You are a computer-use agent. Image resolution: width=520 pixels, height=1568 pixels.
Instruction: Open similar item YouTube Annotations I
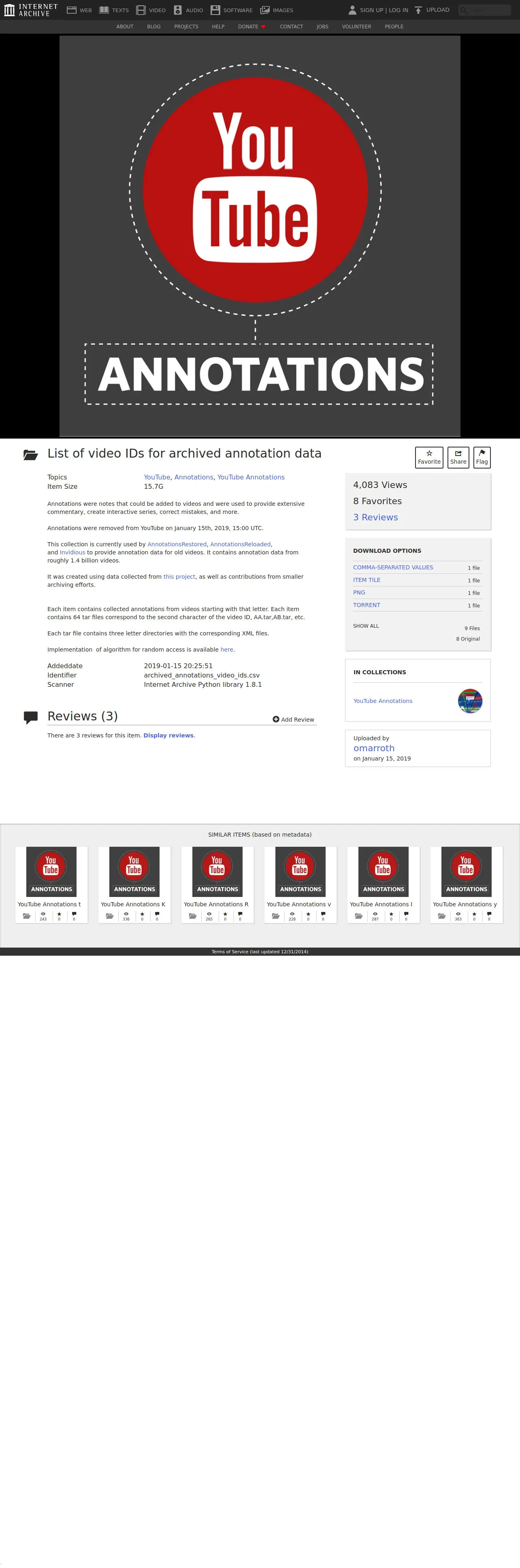[384, 884]
